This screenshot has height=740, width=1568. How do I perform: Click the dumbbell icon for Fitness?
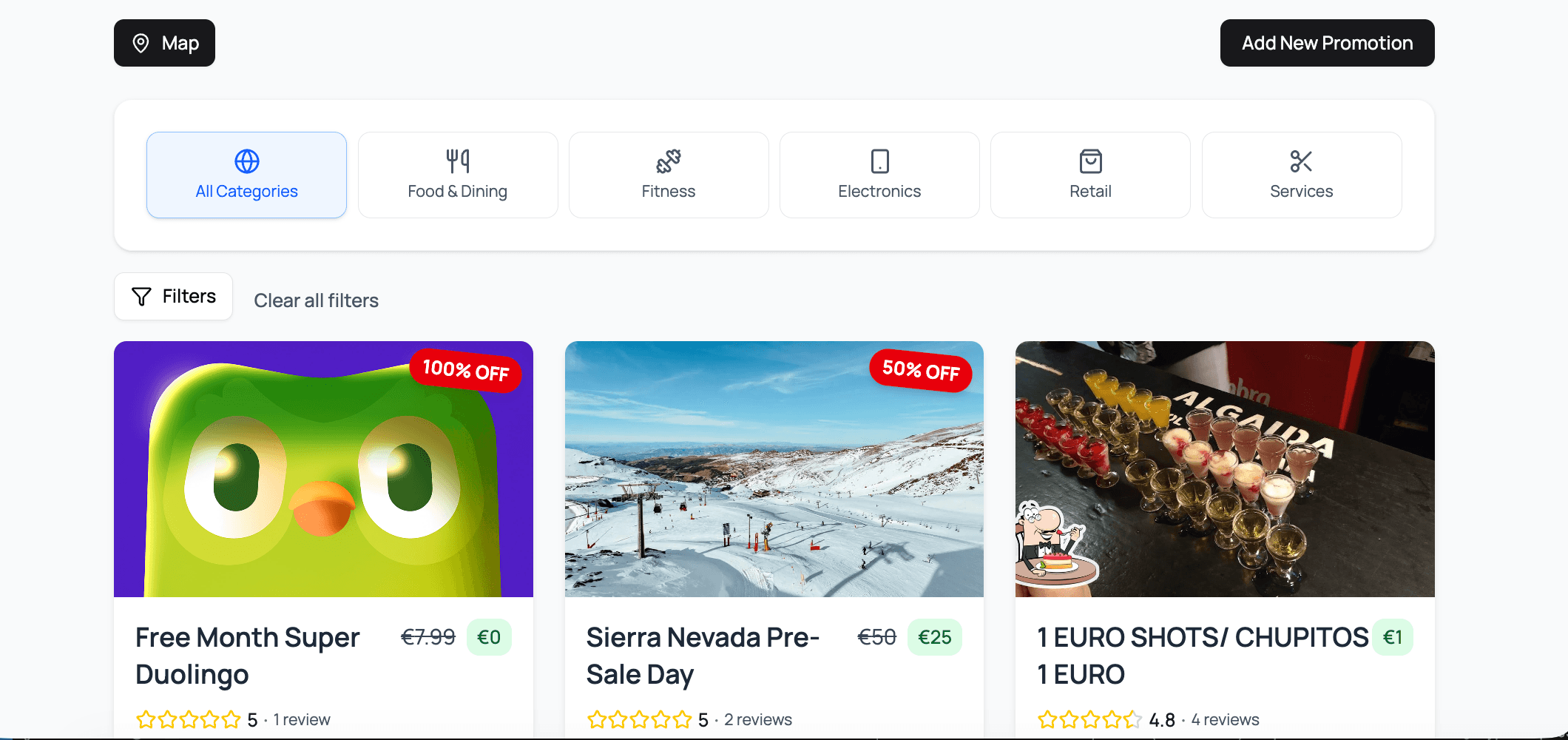(x=668, y=160)
